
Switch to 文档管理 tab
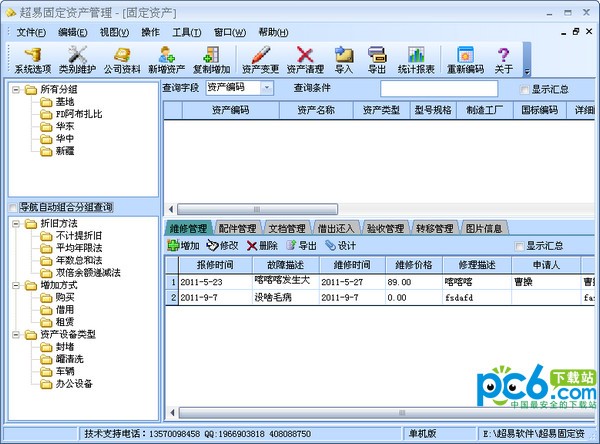coord(287,229)
